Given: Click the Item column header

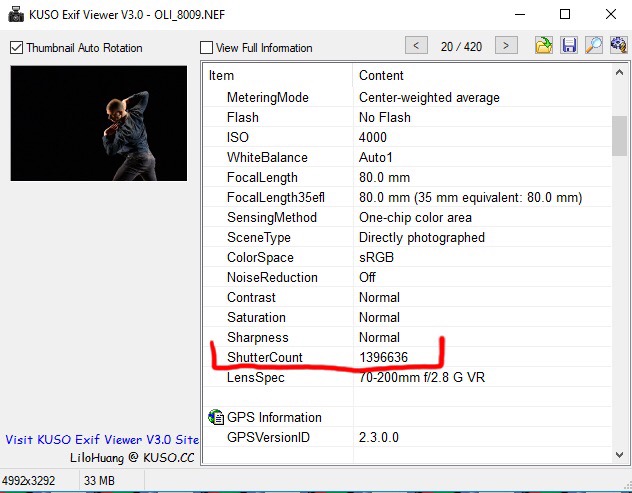Looking at the screenshot, I should [277, 75].
